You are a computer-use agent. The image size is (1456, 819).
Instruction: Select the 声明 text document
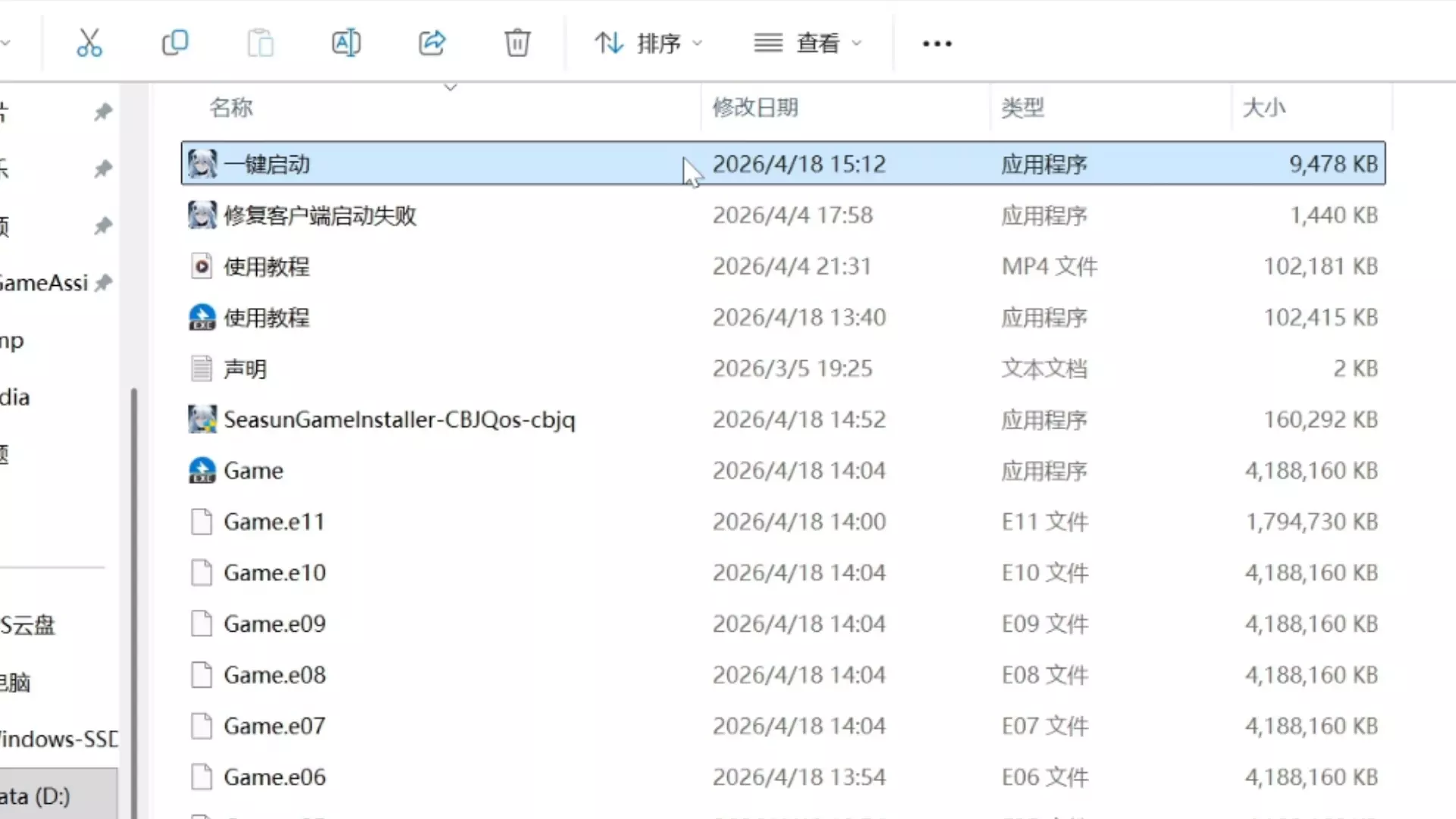(245, 369)
